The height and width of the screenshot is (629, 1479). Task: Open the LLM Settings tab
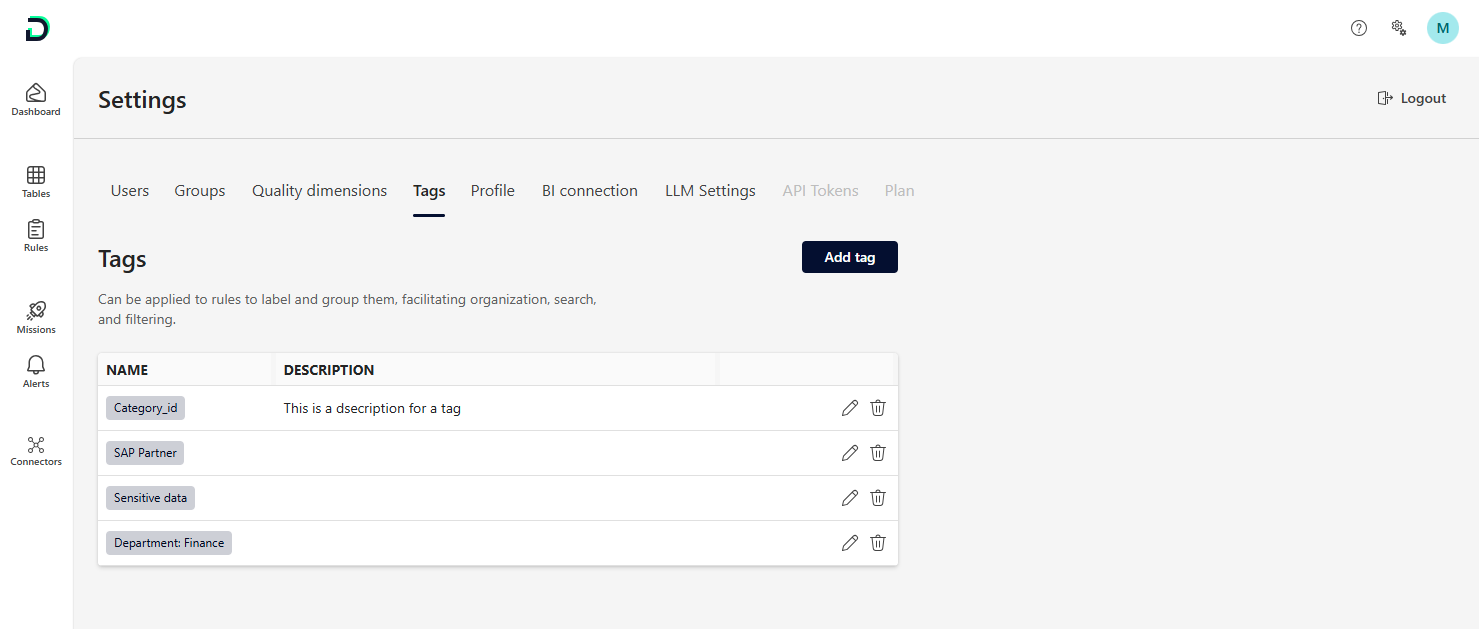[x=710, y=191]
